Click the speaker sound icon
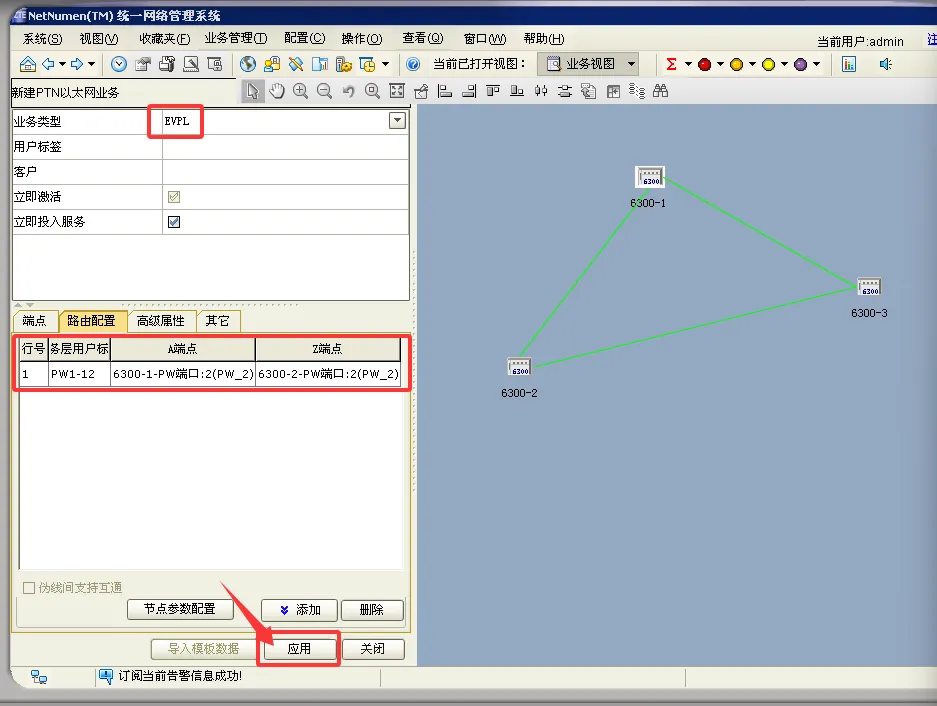 pyautogui.click(x=886, y=64)
